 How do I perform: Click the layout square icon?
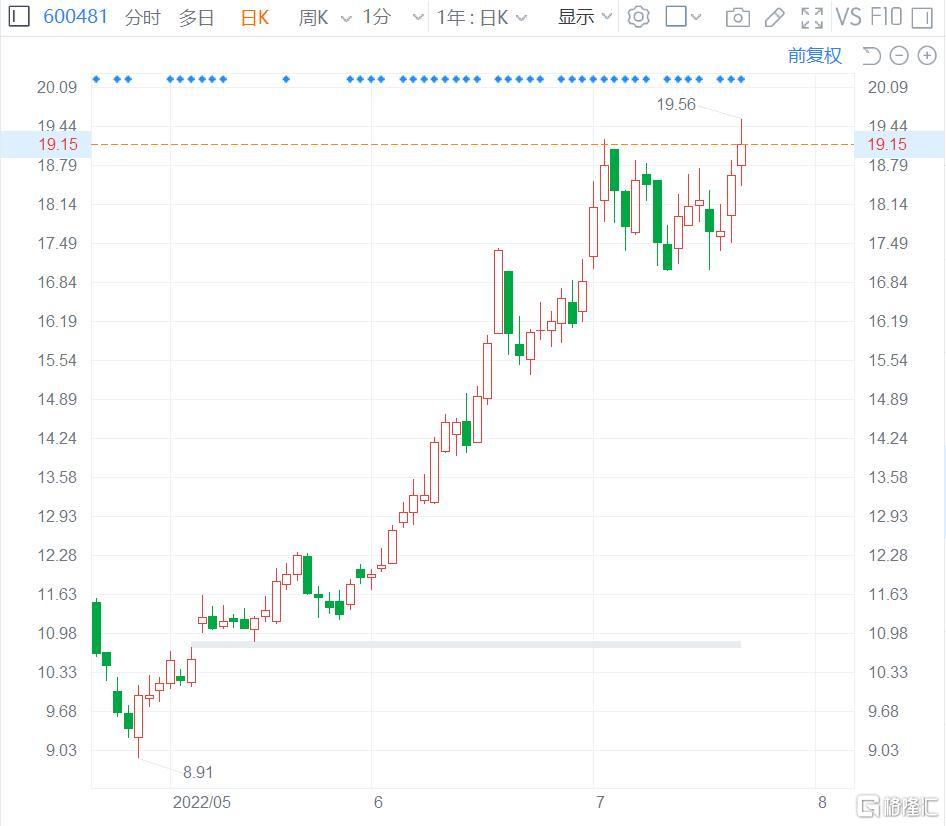(676, 16)
